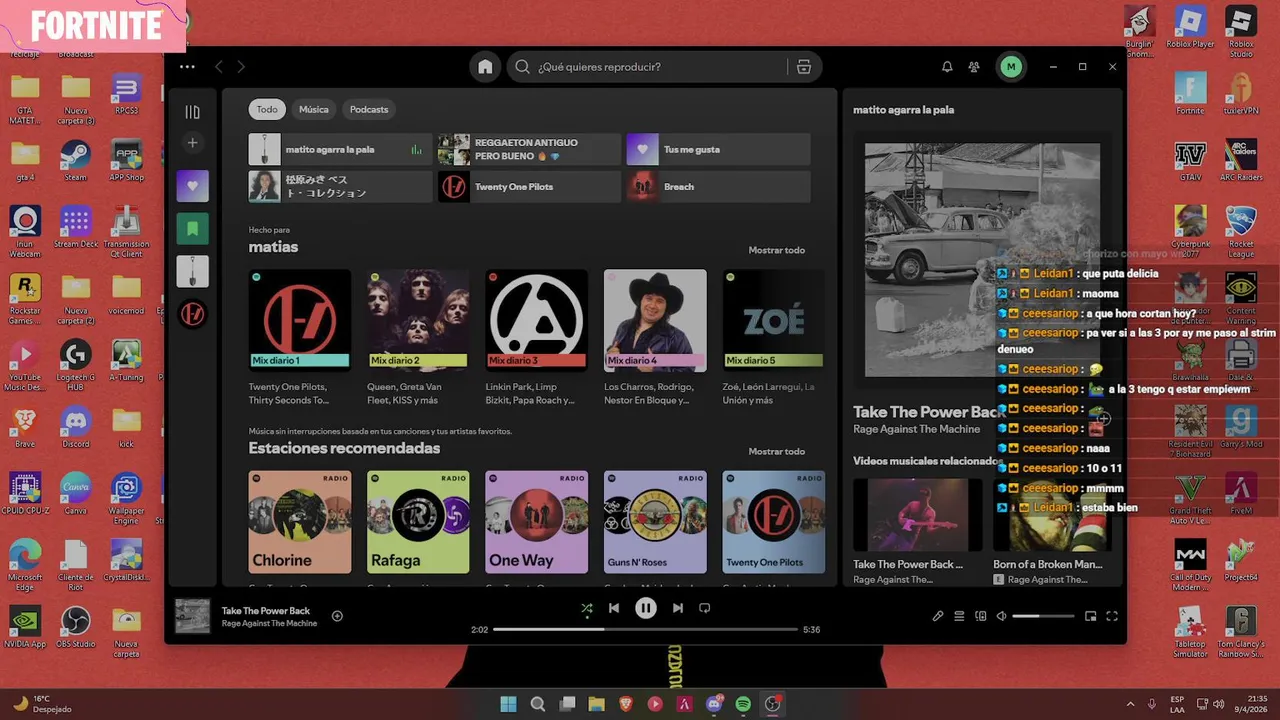The width and height of the screenshot is (1280, 720).
Task: Open matito agarra la pala shortcut
Action: coord(341,149)
